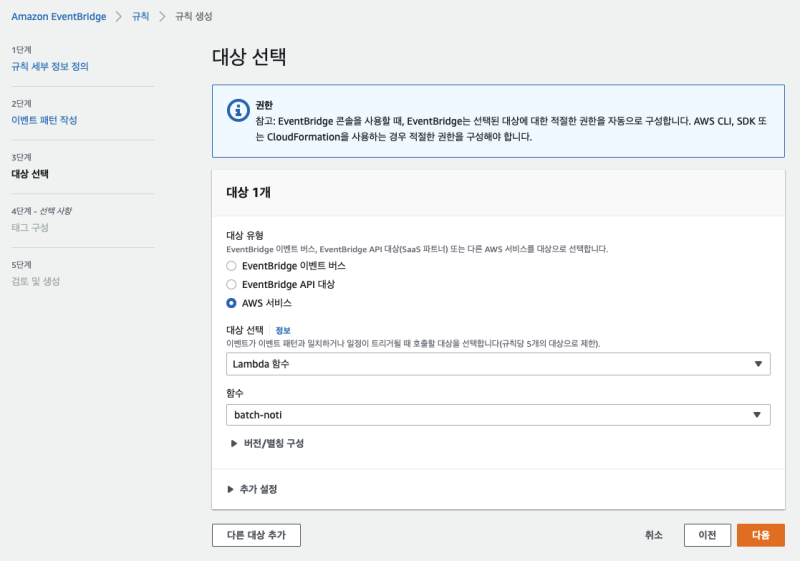Open the Lambda 함수 target dropdown

(x=498, y=364)
